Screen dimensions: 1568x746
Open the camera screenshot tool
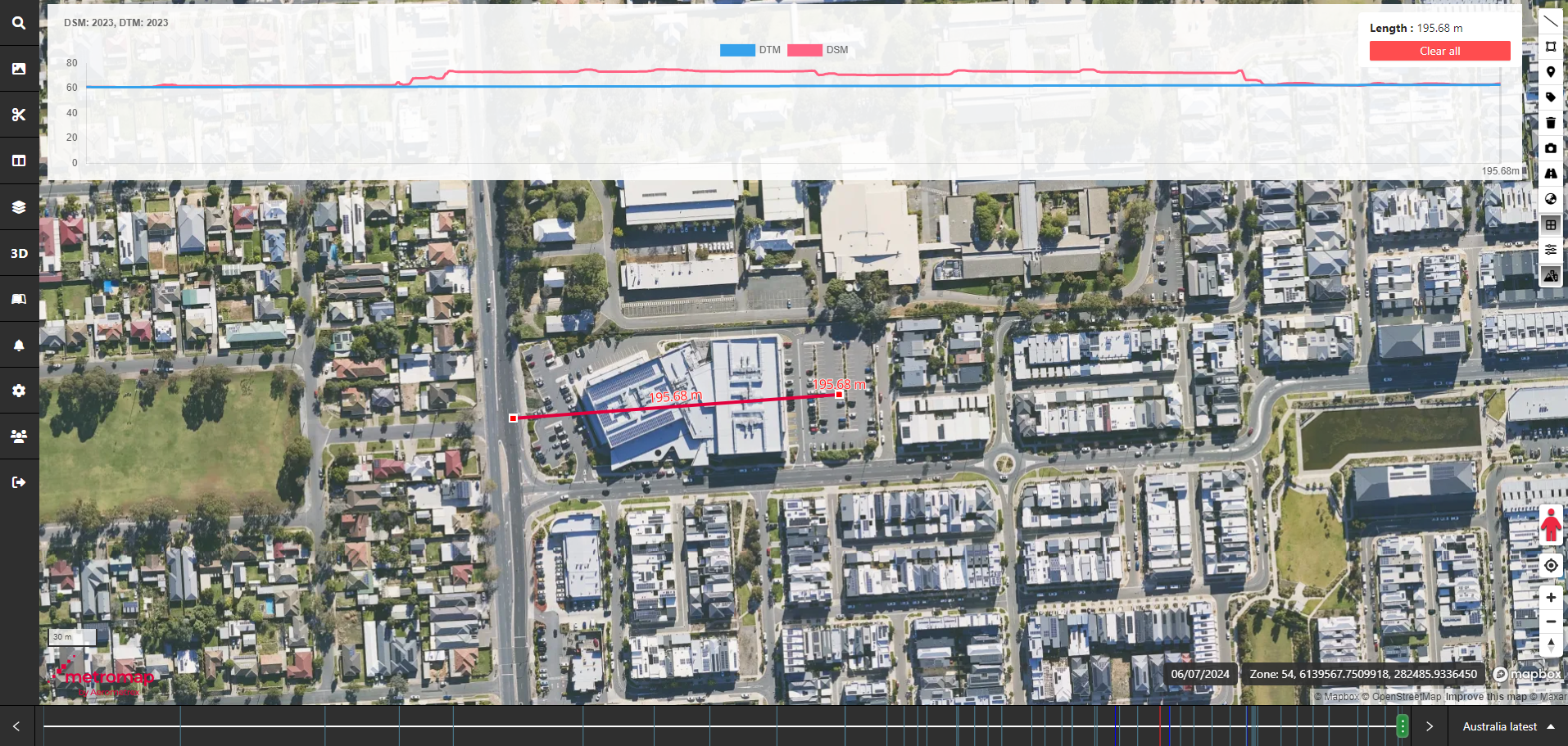coord(1550,148)
